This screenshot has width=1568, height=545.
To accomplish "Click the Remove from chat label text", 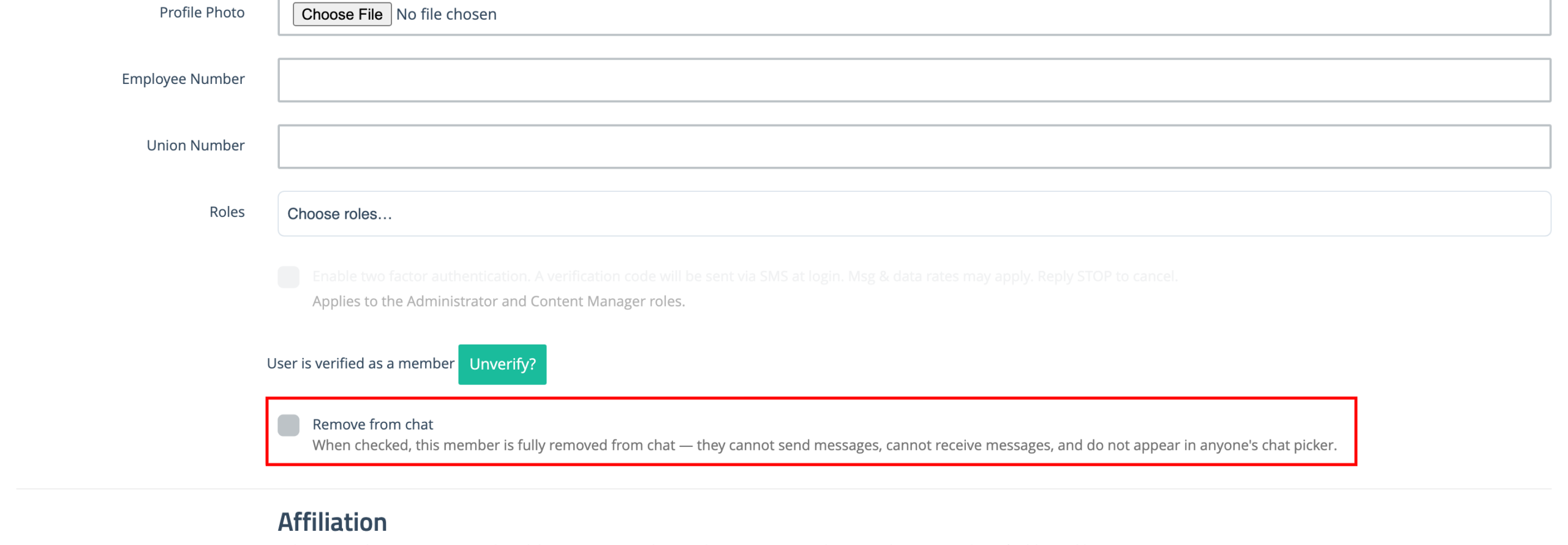I will (x=372, y=424).
